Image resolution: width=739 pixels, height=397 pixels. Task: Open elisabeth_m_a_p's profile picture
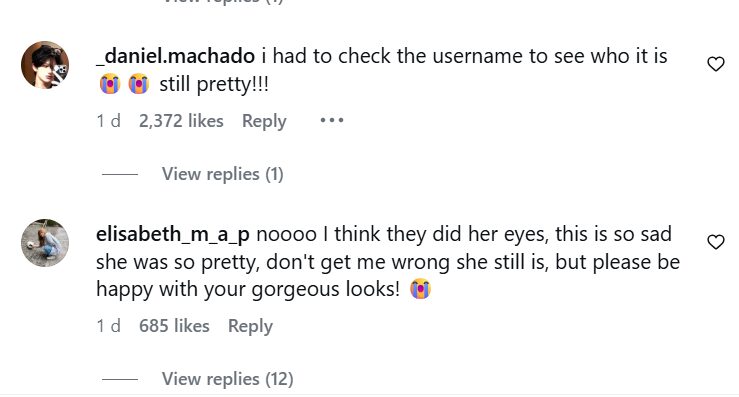[x=45, y=243]
